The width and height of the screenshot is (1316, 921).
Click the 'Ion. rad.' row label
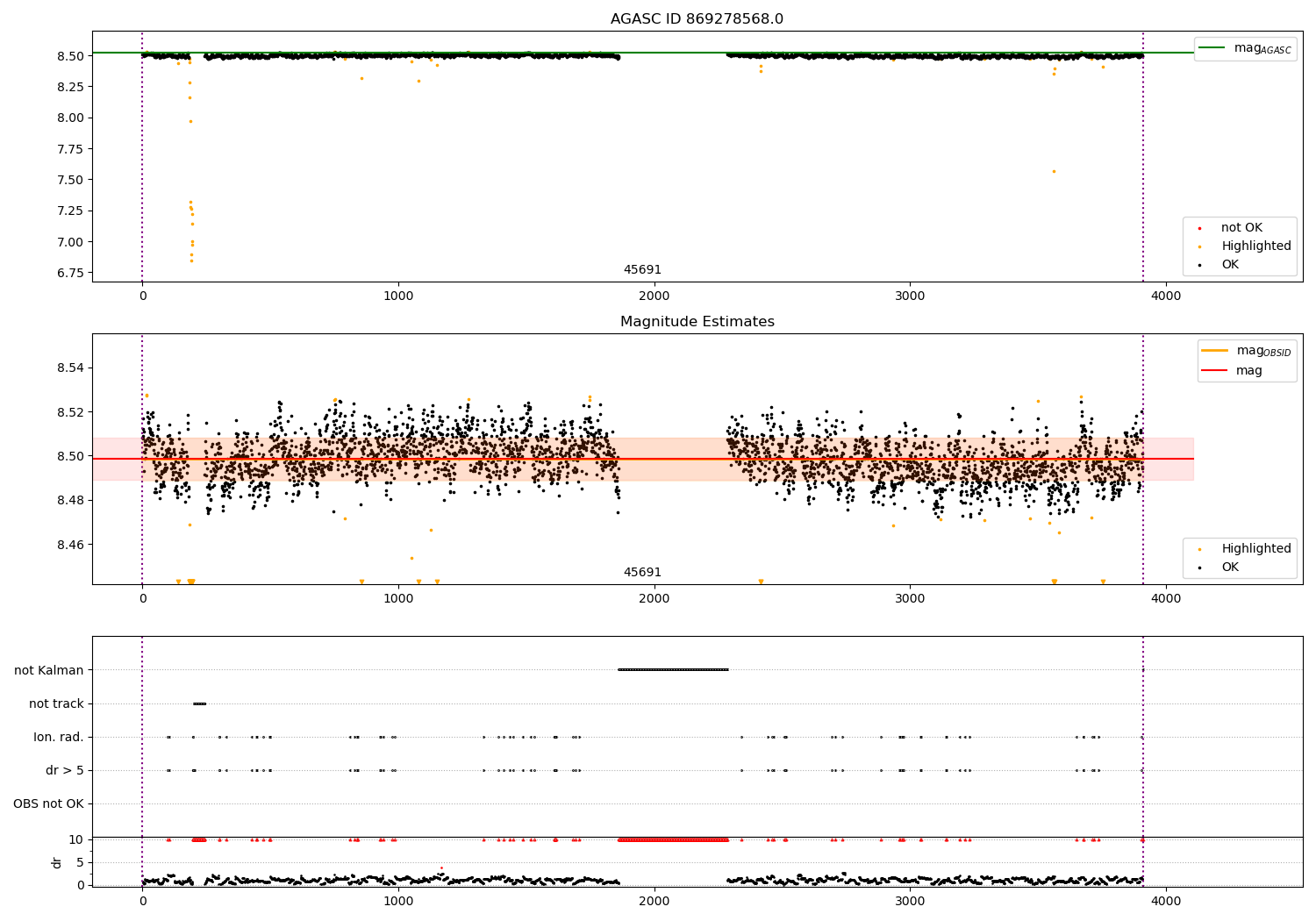[59, 737]
